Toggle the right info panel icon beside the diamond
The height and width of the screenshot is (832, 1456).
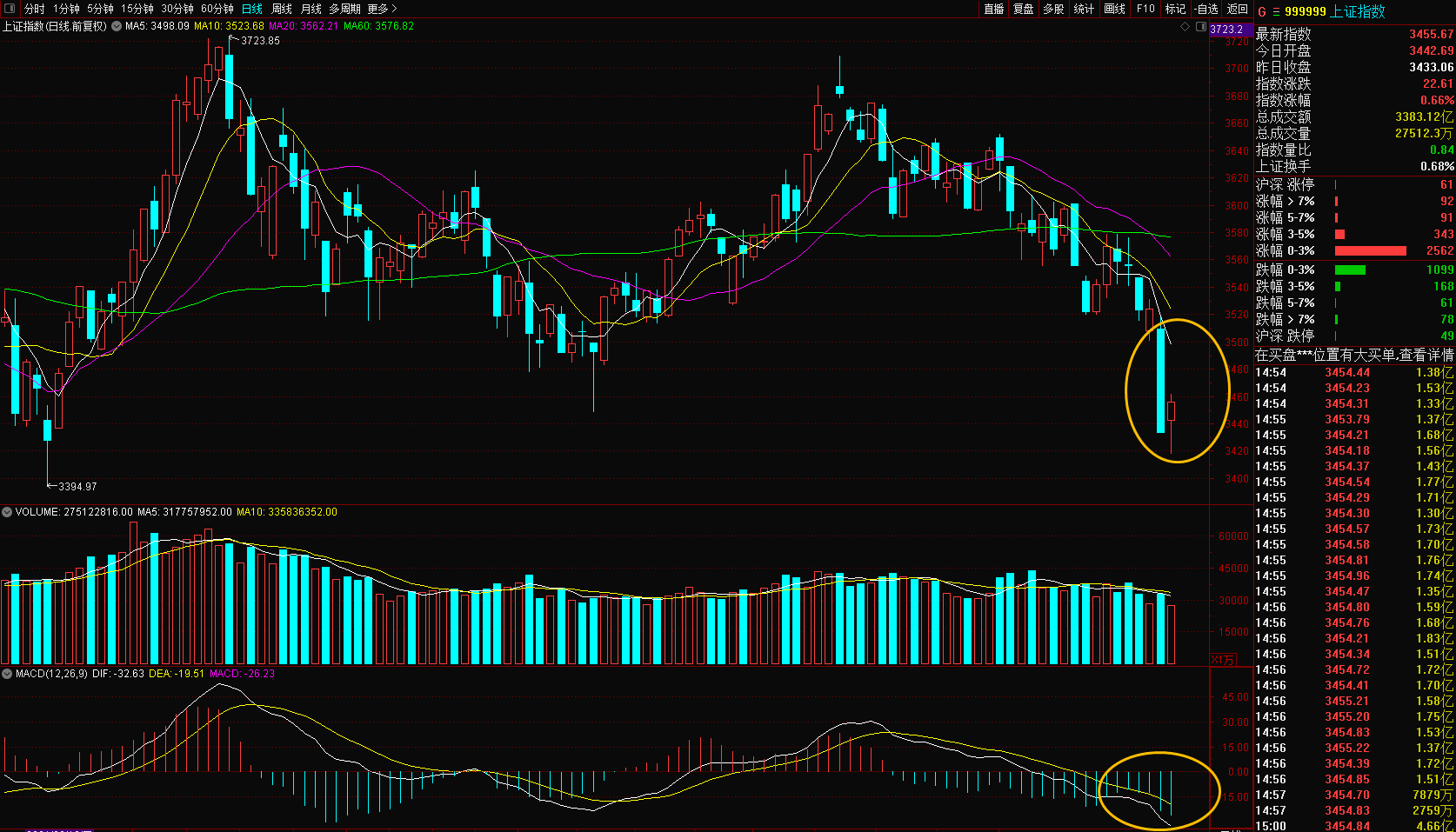pos(1199,27)
